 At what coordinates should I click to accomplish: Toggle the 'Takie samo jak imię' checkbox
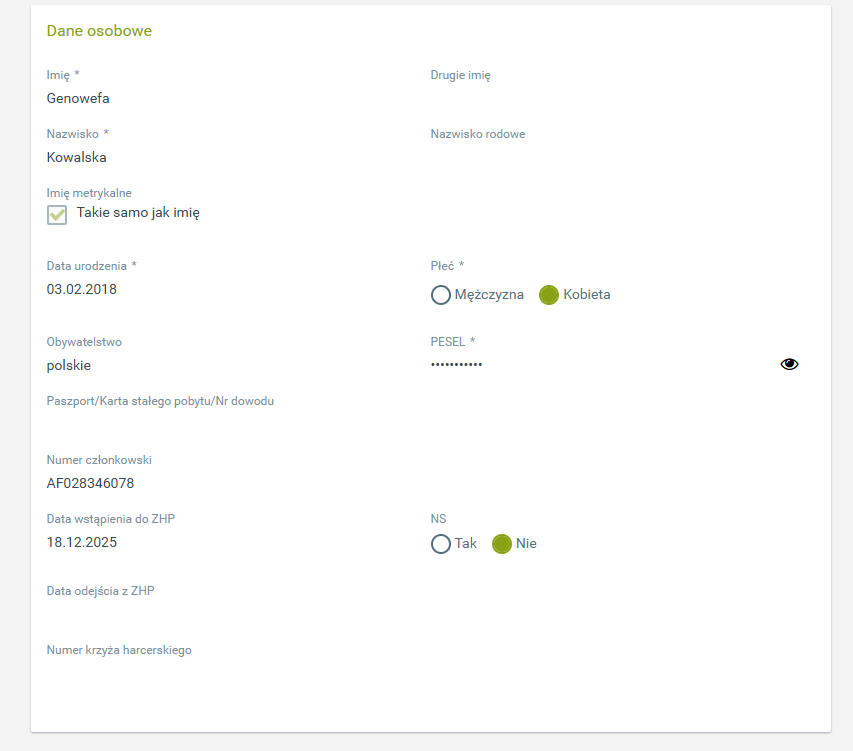coord(57,214)
